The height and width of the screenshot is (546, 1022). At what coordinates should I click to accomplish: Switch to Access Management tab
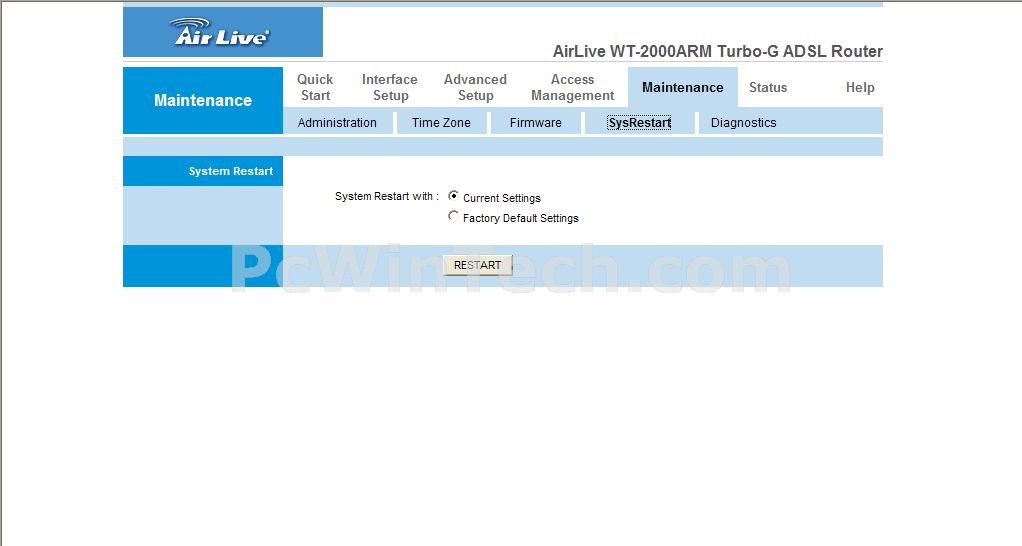(572, 87)
